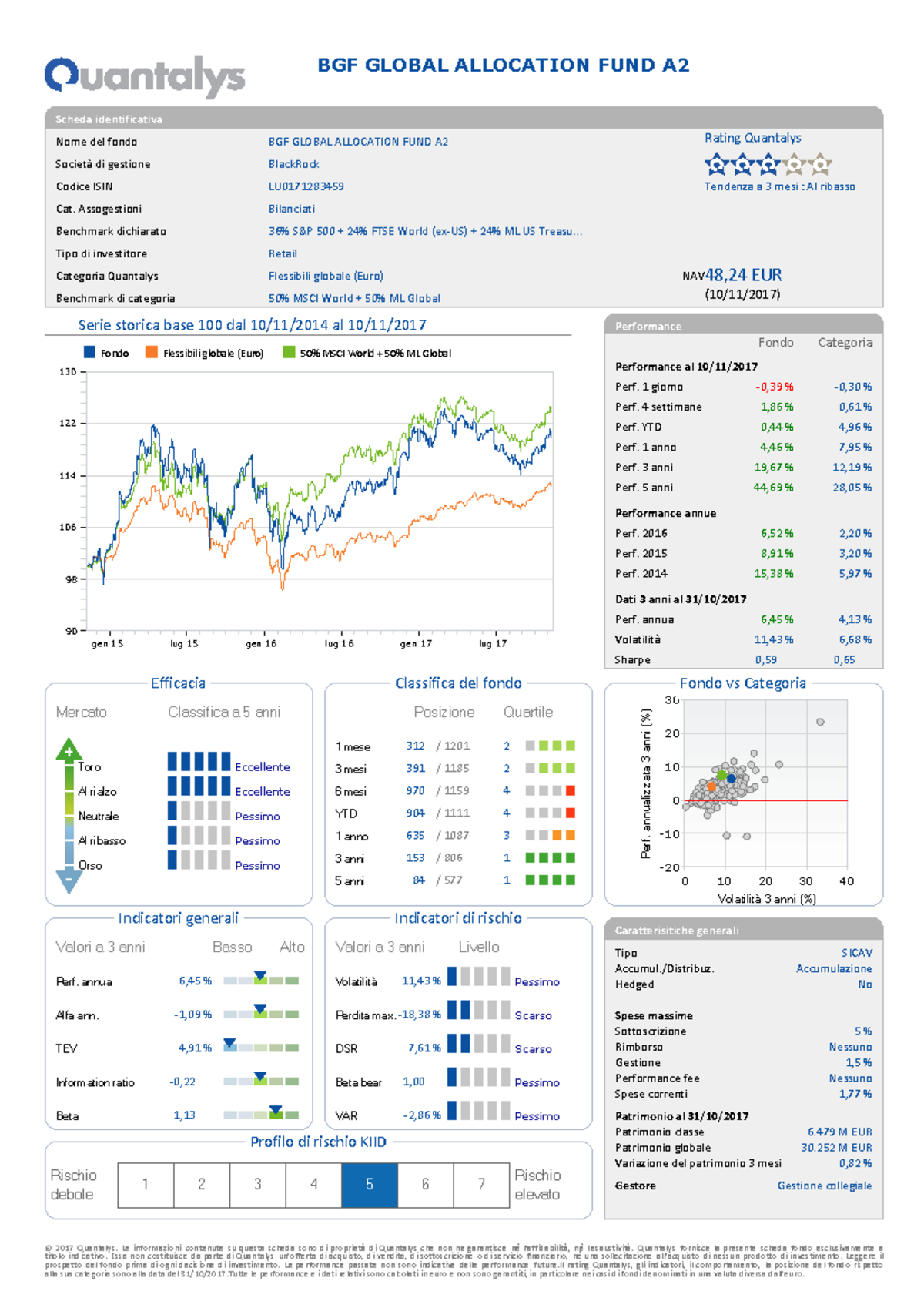
Task: Click the TEV gauge marker
Action: [x=229, y=1044]
